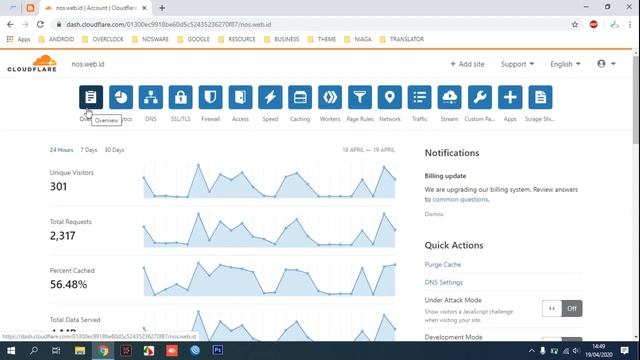Open the notification center in the system tray

624,351
